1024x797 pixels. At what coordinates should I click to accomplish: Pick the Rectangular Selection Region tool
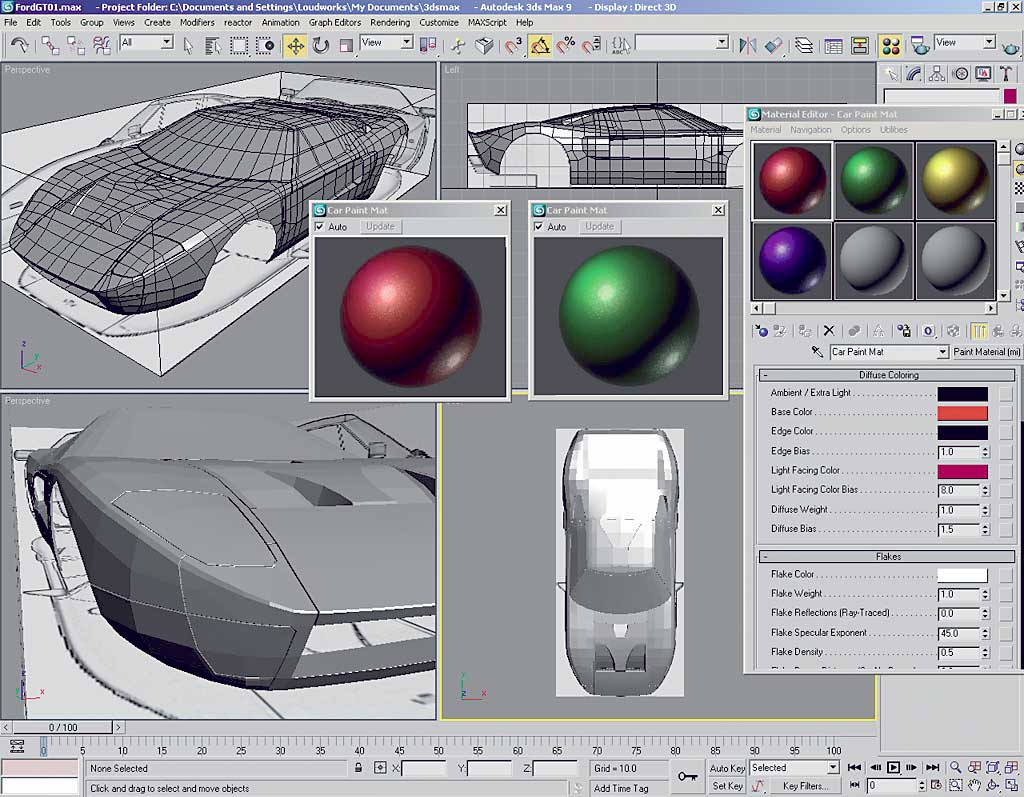point(239,45)
